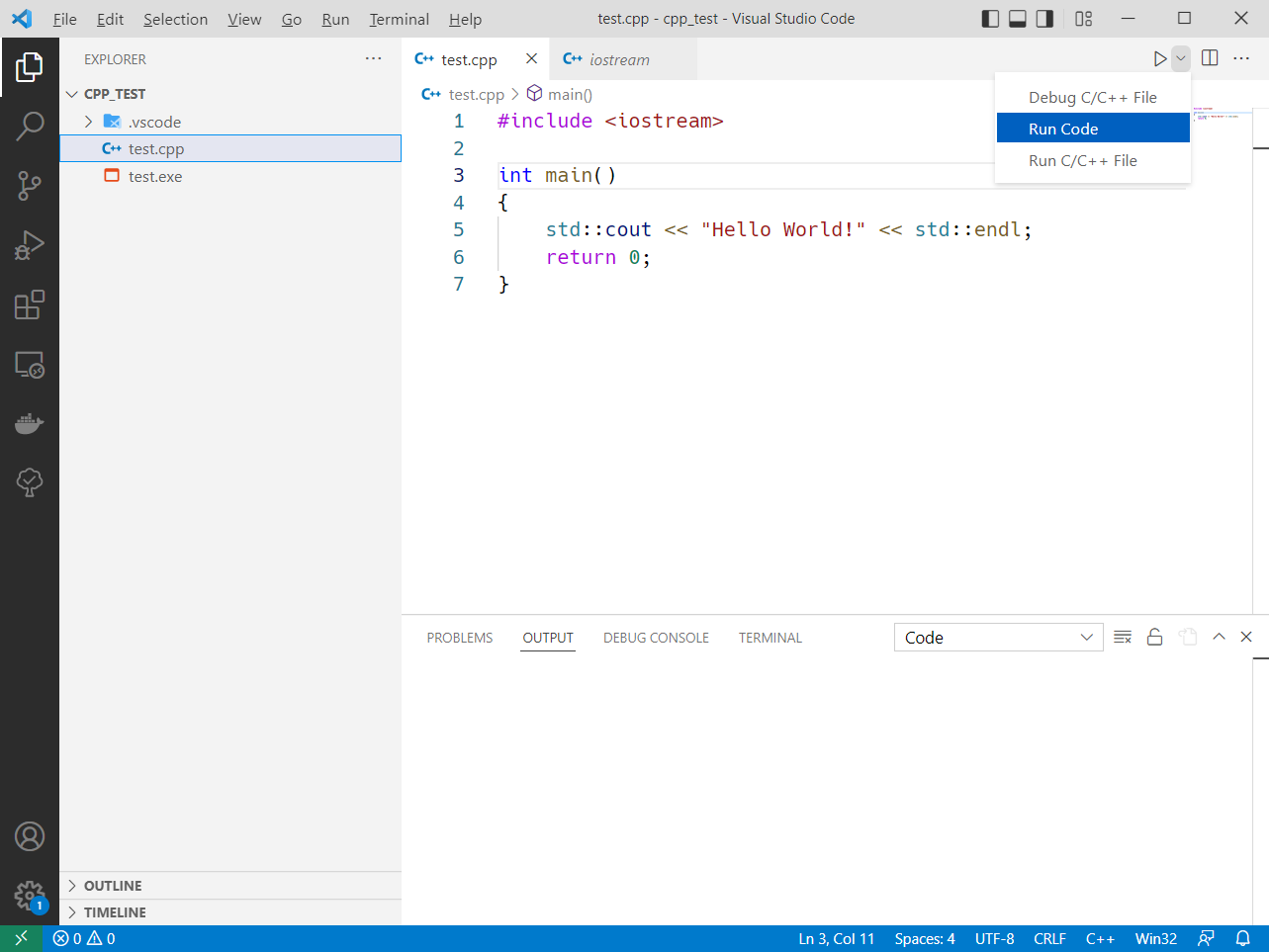1269x952 pixels.
Task: Expand the OUTLINE section
Action: tap(72, 886)
